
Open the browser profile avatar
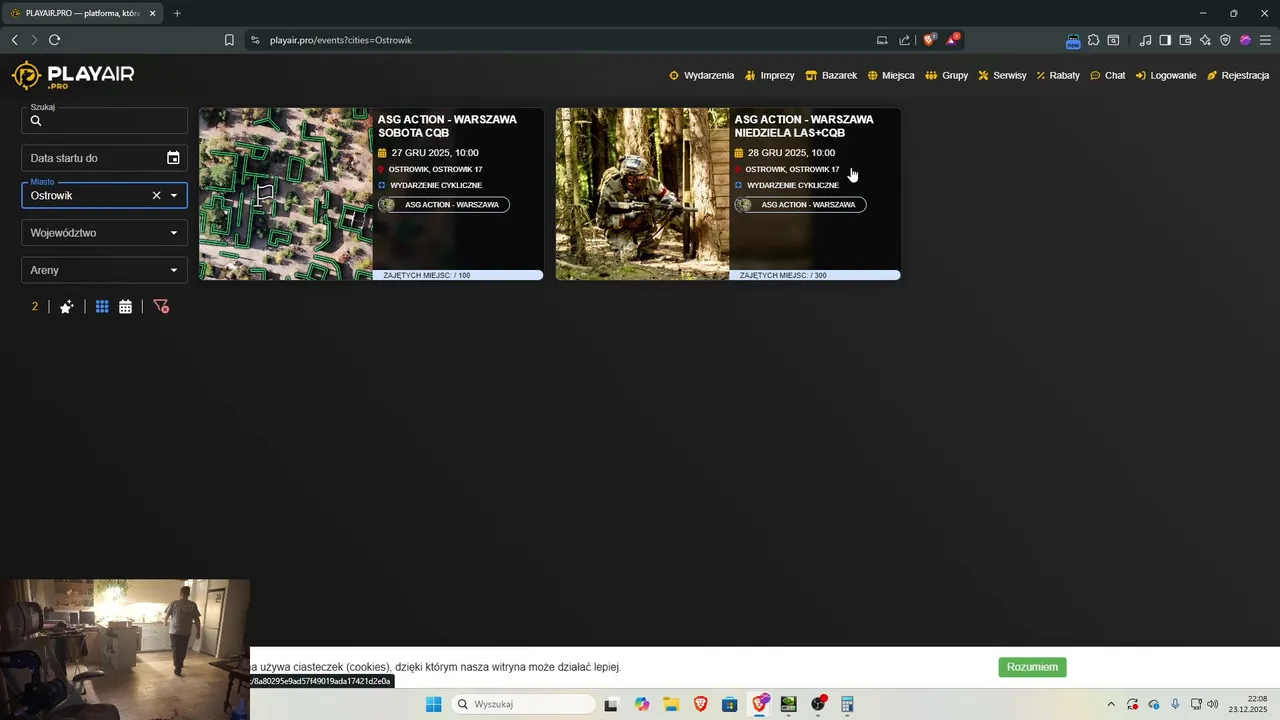coord(1245,40)
